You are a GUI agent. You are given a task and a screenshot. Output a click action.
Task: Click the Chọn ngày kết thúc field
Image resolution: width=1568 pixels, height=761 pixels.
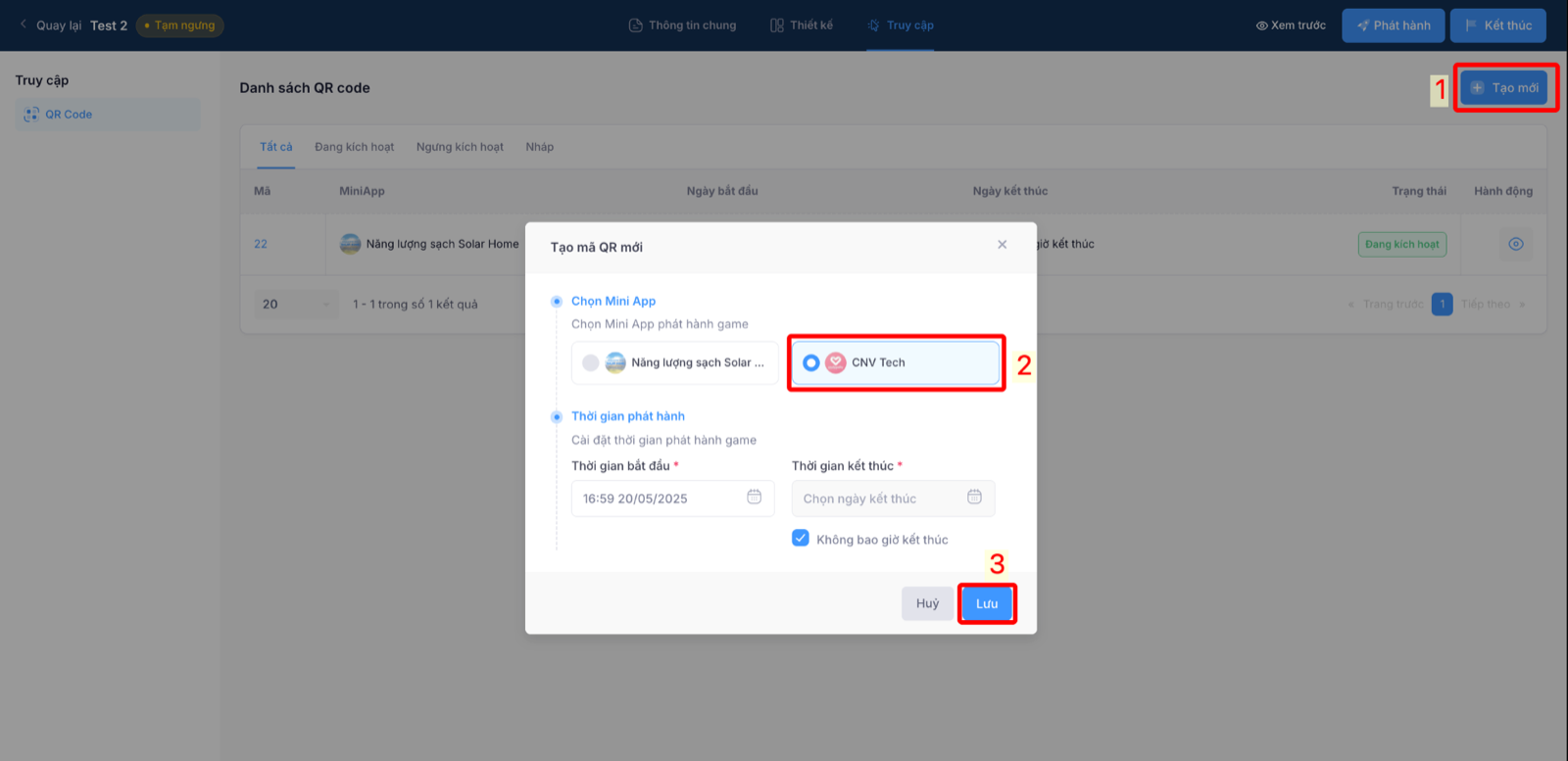(894, 499)
